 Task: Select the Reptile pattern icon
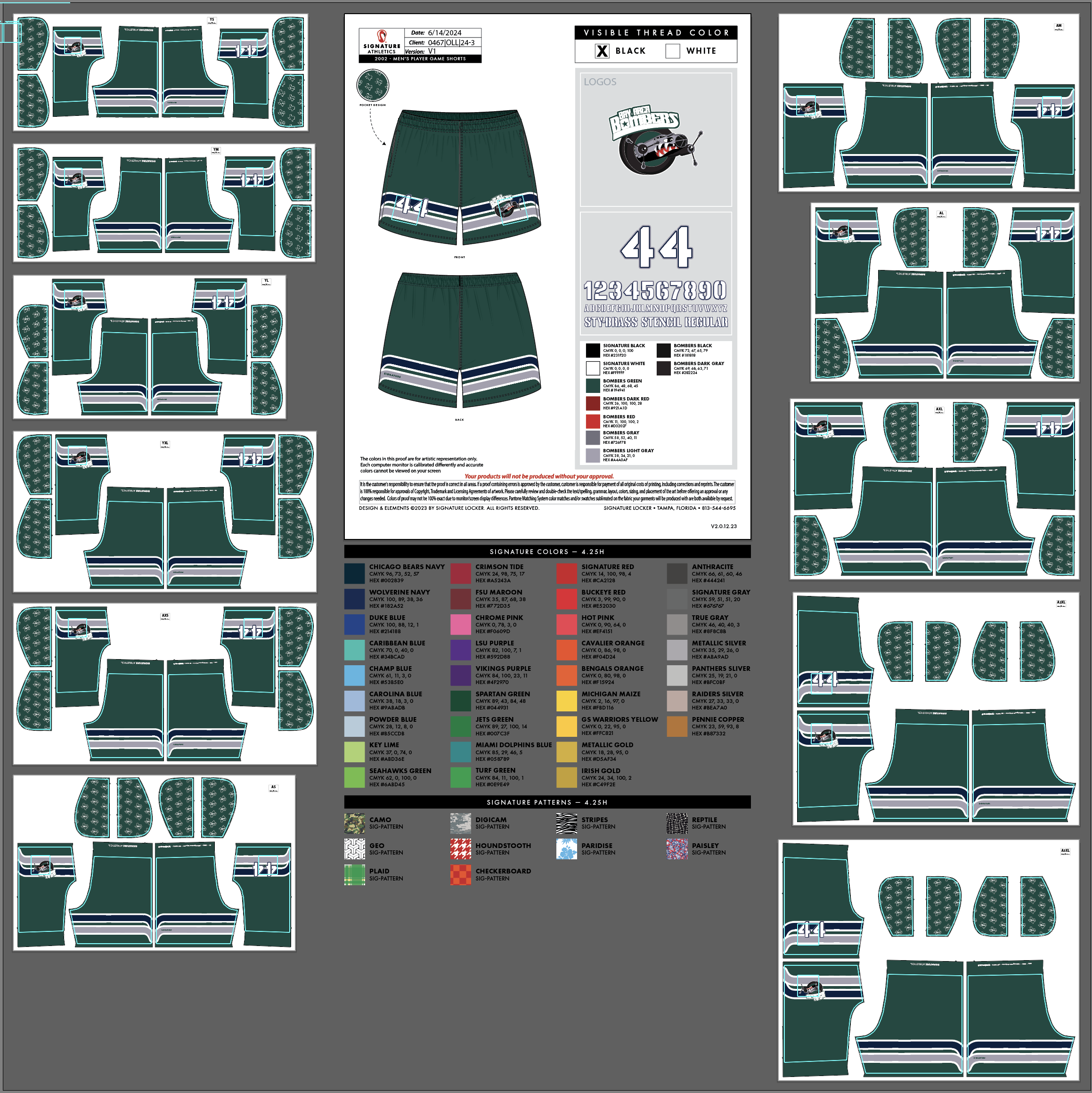(676, 823)
